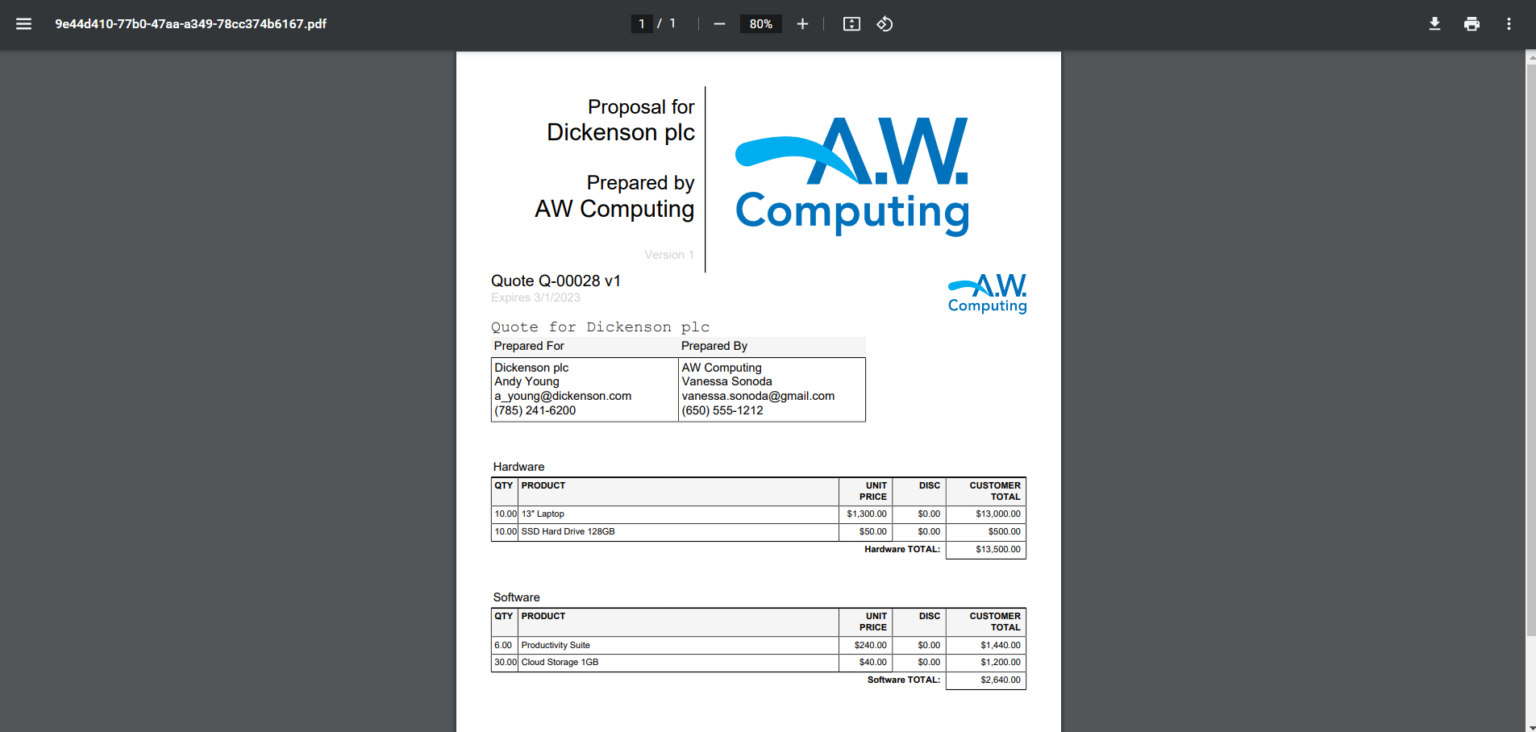This screenshot has height=732, width=1536.
Task: Click the a_young@dickenson.com email
Action: [563, 396]
